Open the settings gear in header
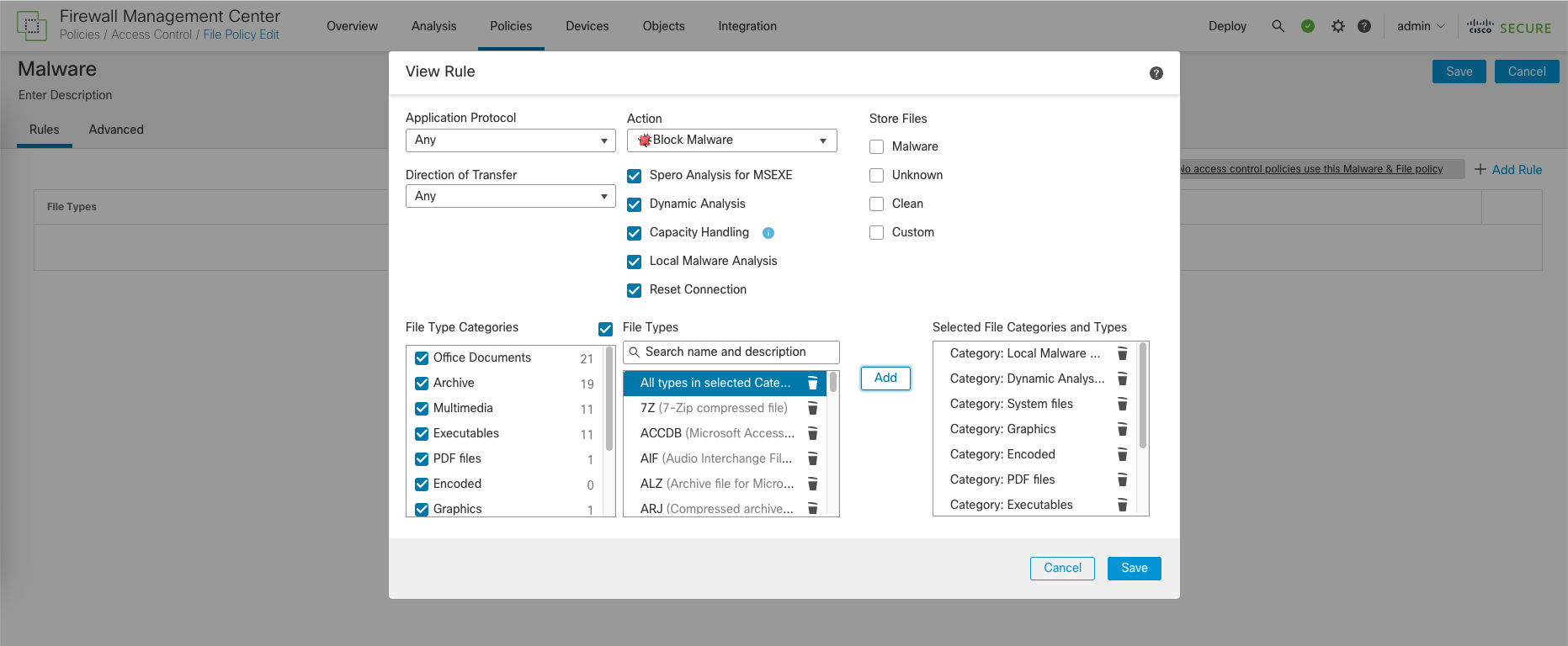The height and width of the screenshot is (646, 1568). [x=1337, y=26]
